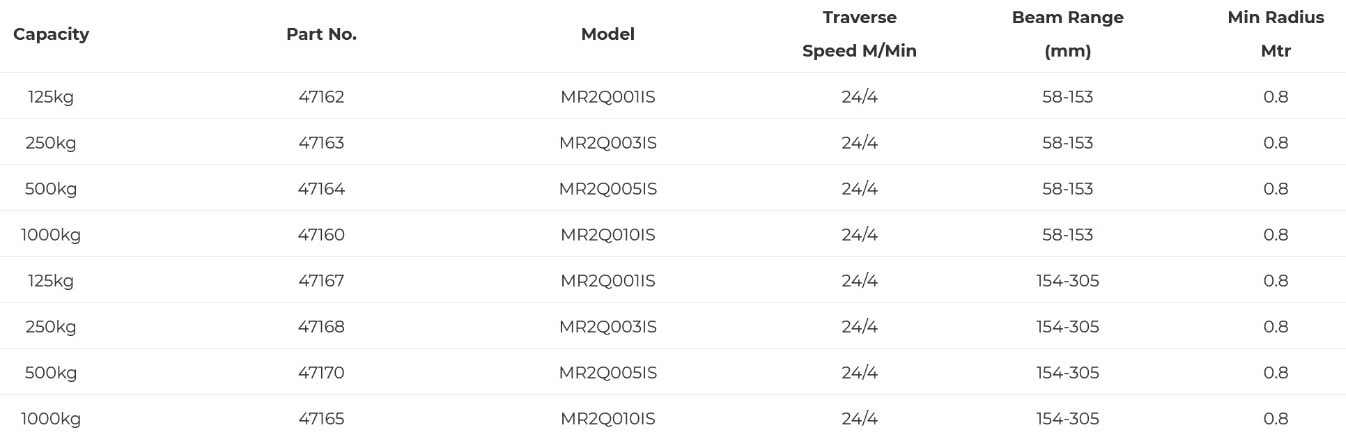Screen dimensions: 1346x436
Task: Select part number 47165
Action: point(321,419)
